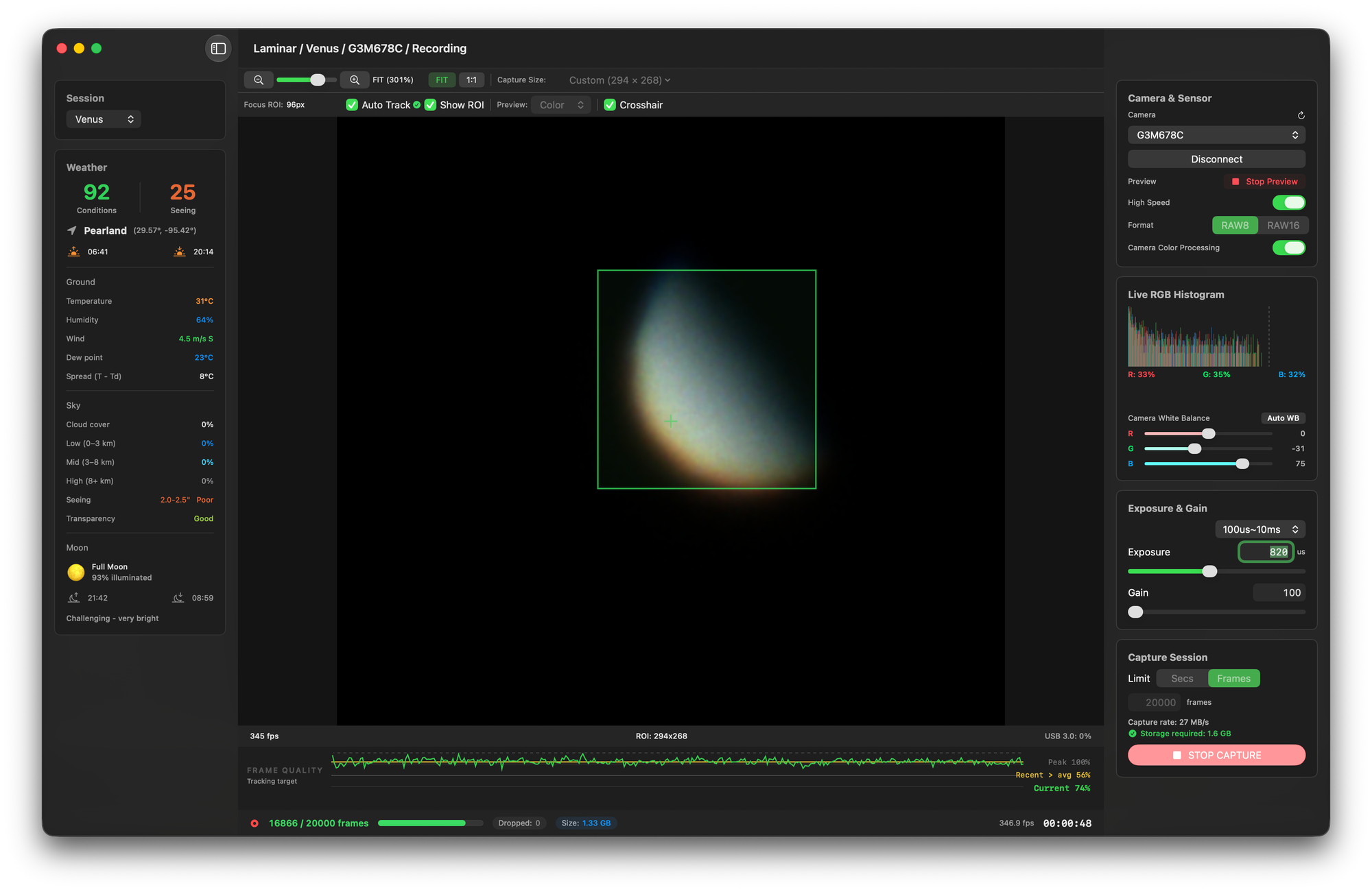Click the capture progress bar
Viewport: 1372px width, 892px height.
click(430, 823)
